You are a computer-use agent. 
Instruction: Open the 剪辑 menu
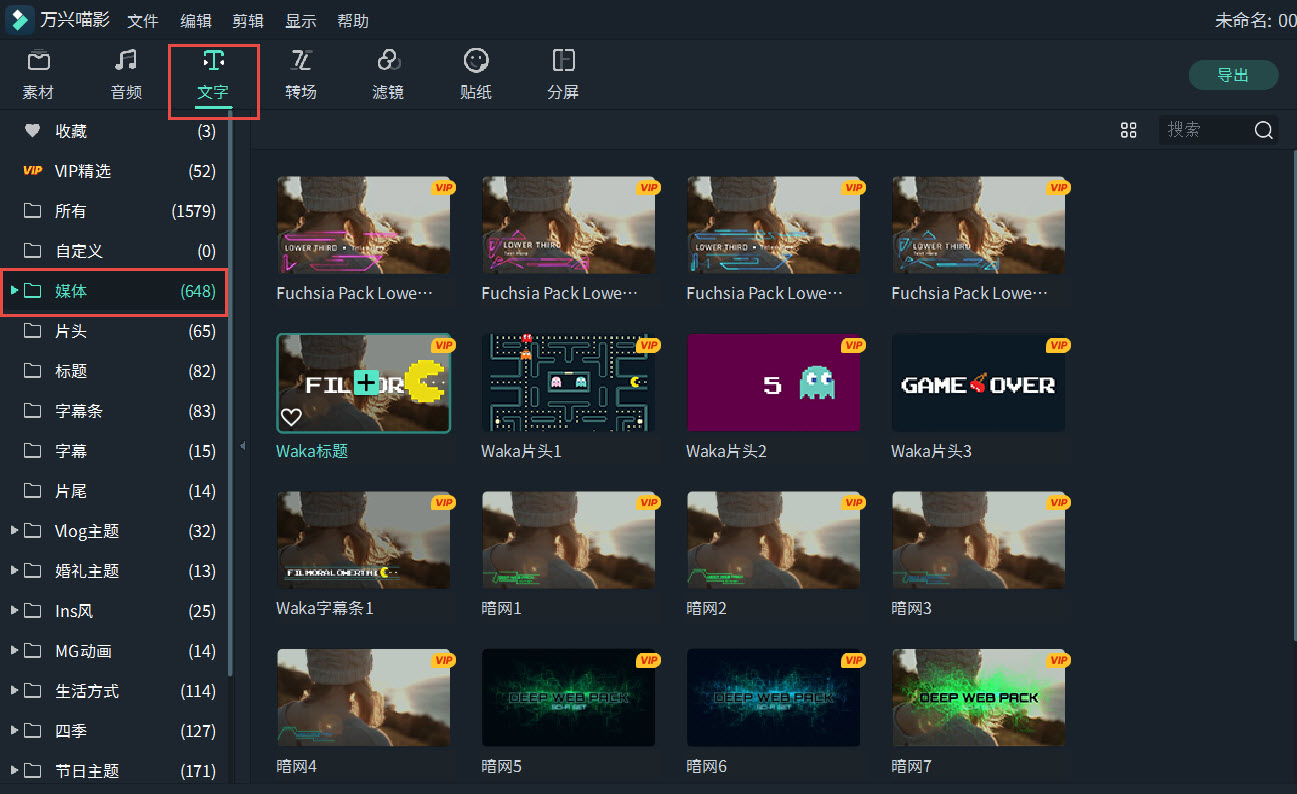click(248, 21)
